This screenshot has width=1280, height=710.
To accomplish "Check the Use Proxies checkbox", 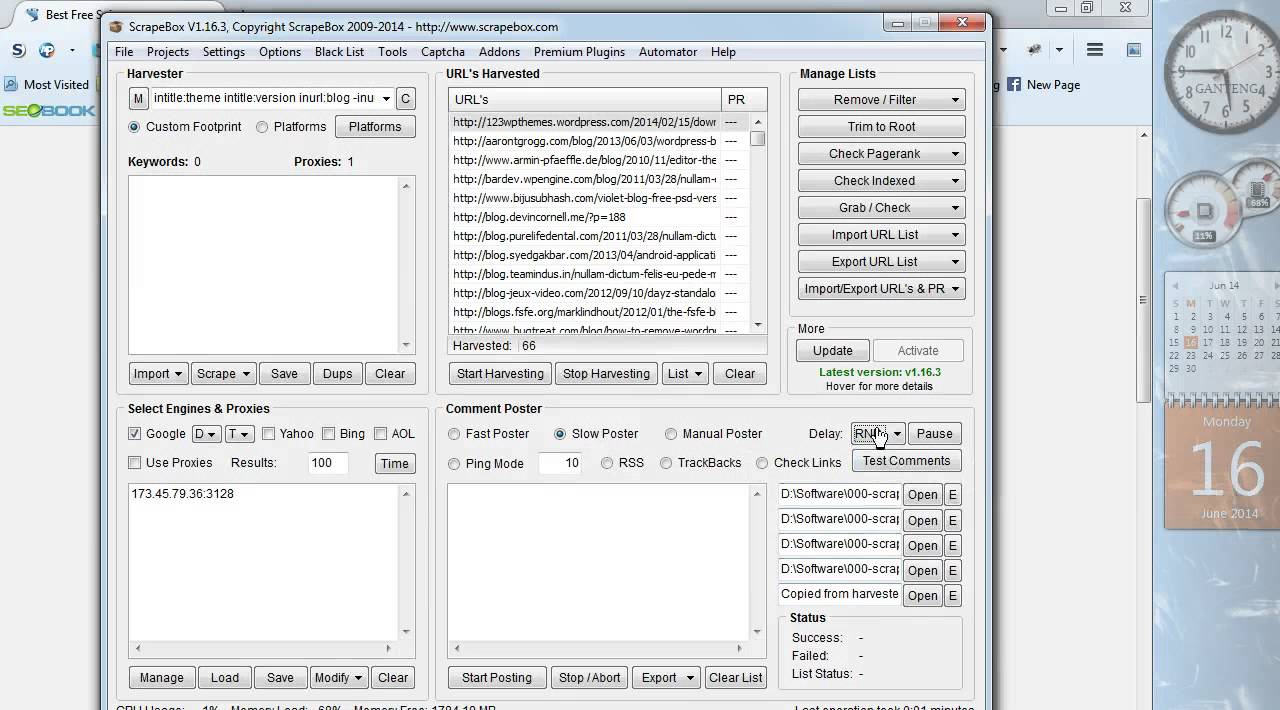I will (134, 463).
